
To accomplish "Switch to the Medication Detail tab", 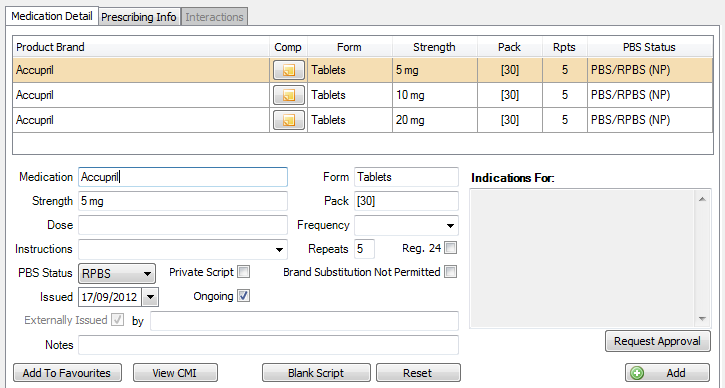I will [x=52, y=16].
